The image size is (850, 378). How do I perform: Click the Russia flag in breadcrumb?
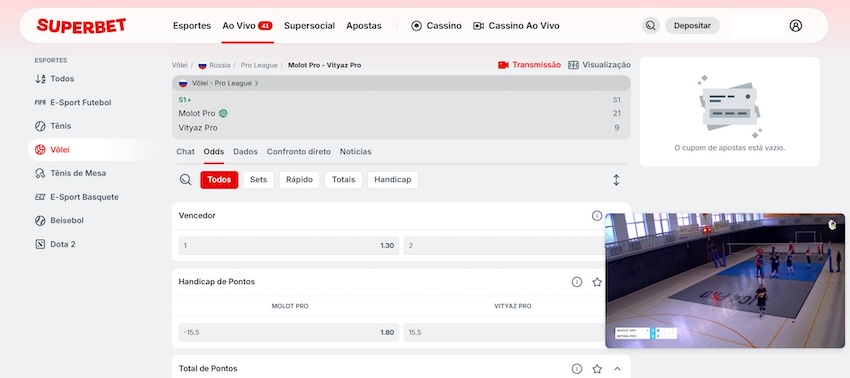click(202, 65)
